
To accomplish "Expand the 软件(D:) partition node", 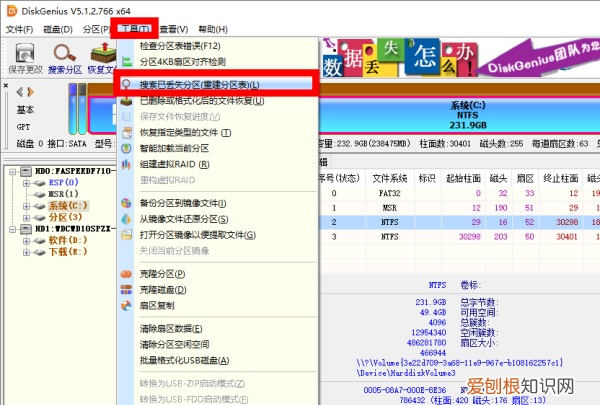I will pos(26,241).
